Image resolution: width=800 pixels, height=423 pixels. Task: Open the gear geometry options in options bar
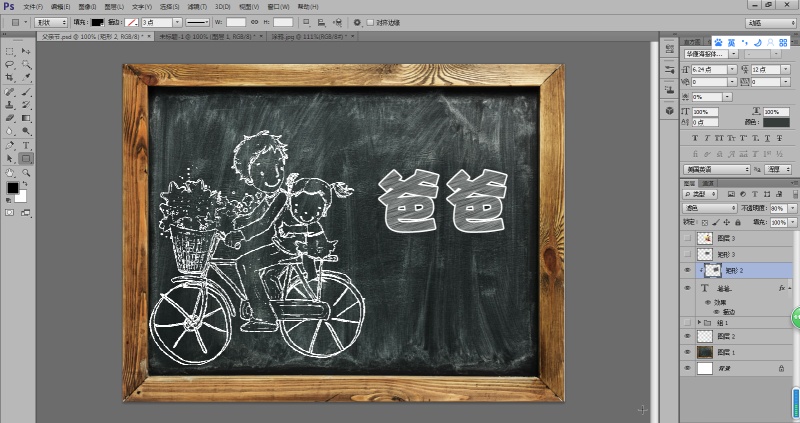(357, 22)
